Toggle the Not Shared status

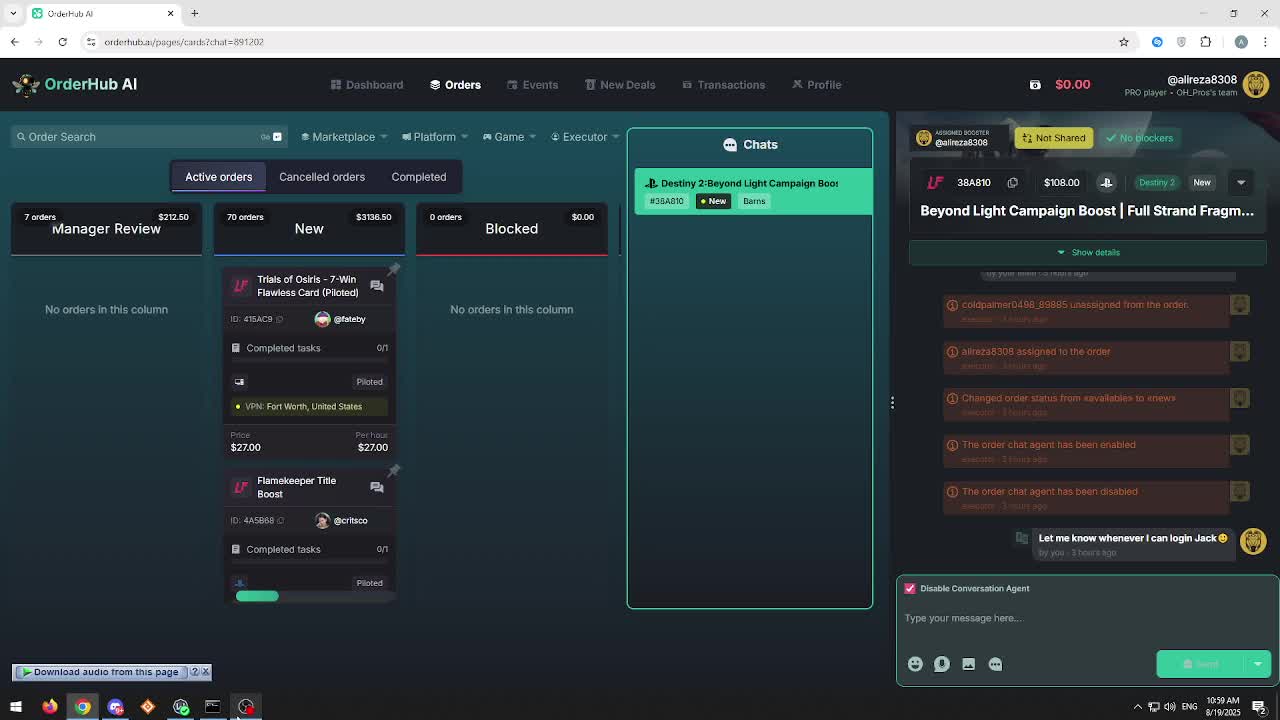point(1052,138)
